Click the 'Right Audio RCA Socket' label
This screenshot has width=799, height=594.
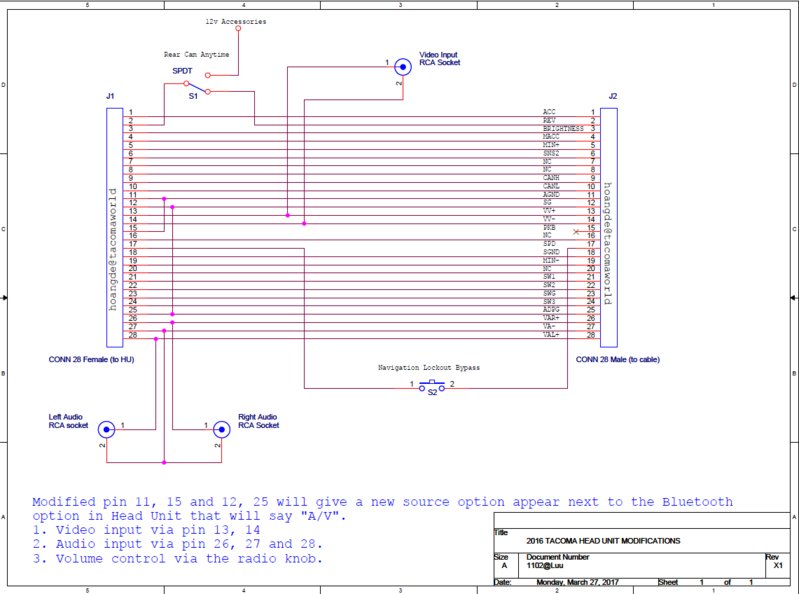258,421
